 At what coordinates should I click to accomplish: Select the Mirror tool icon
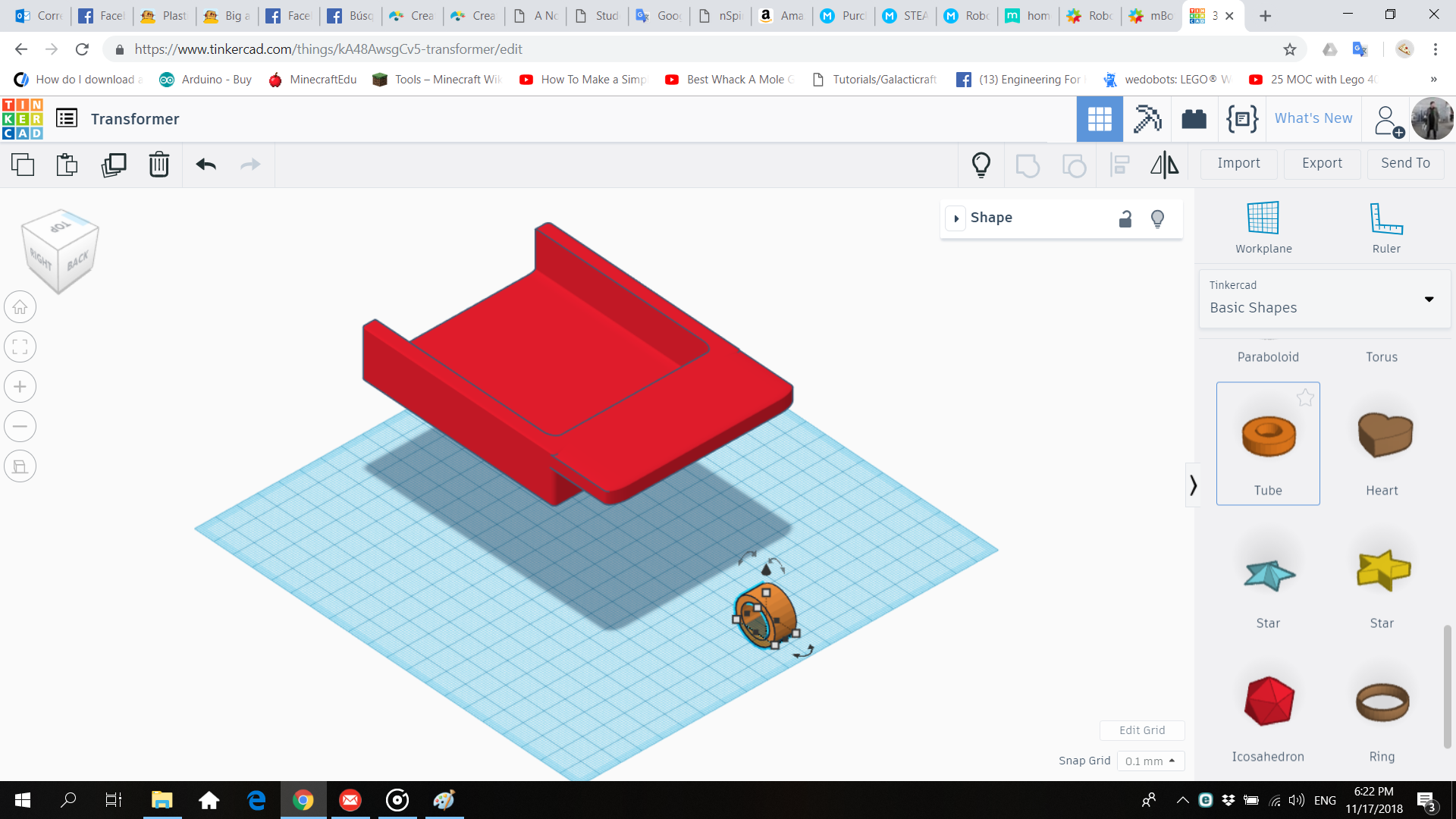pyautogui.click(x=1164, y=165)
